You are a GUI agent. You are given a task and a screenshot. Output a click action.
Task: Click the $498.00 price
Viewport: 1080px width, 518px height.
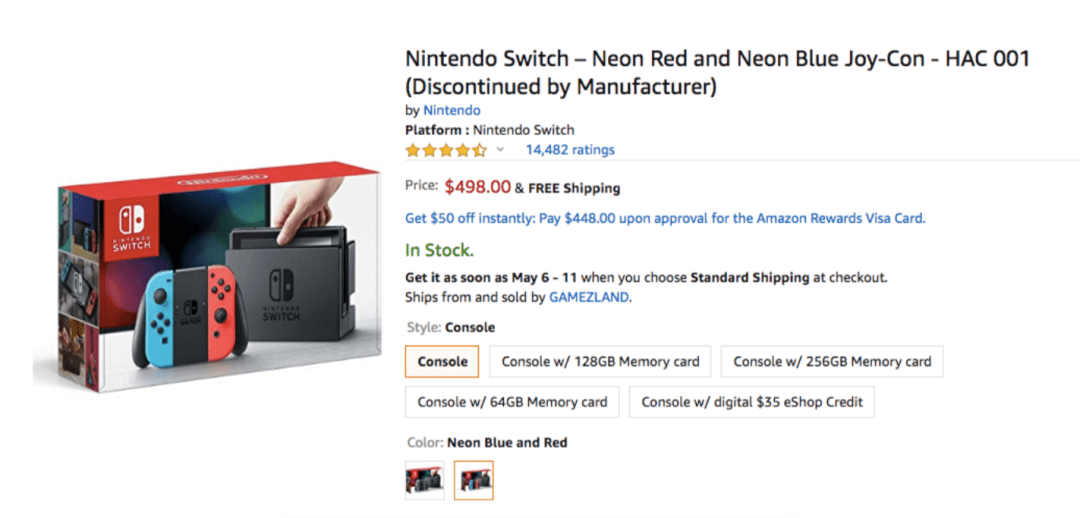pos(477,187)
